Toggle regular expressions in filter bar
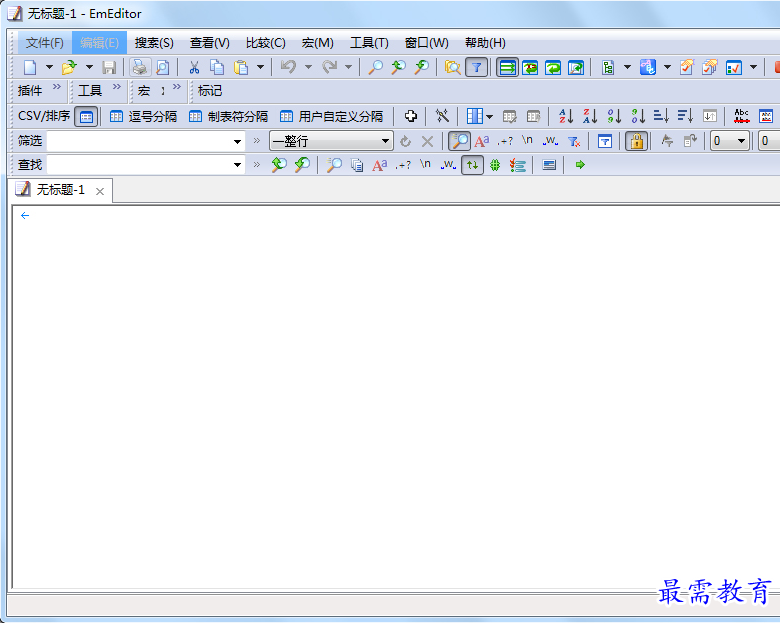 pos(505,141)
